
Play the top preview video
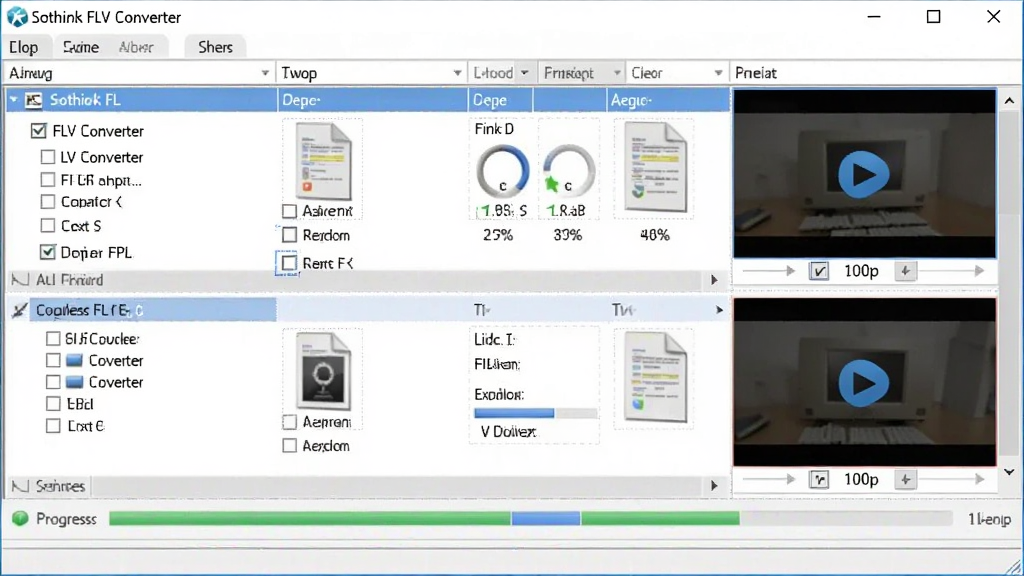point(863,174)
